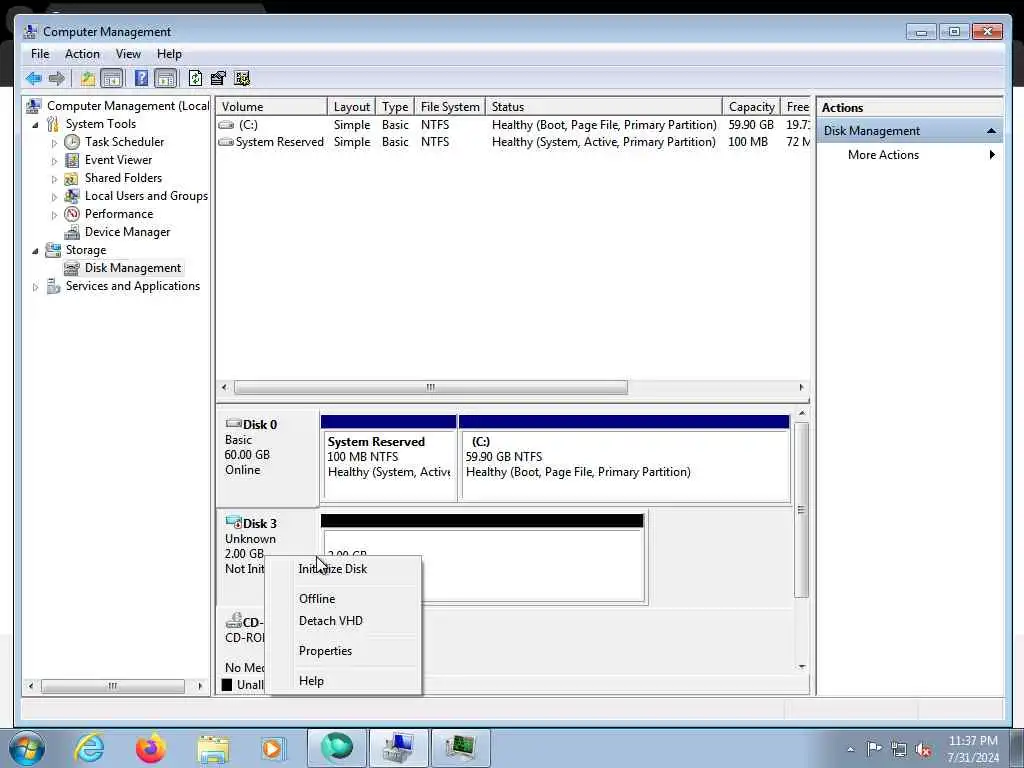Expand the Task Scheduler node
This screenshot has width=1024, height=768.
(x=54, y=142)
